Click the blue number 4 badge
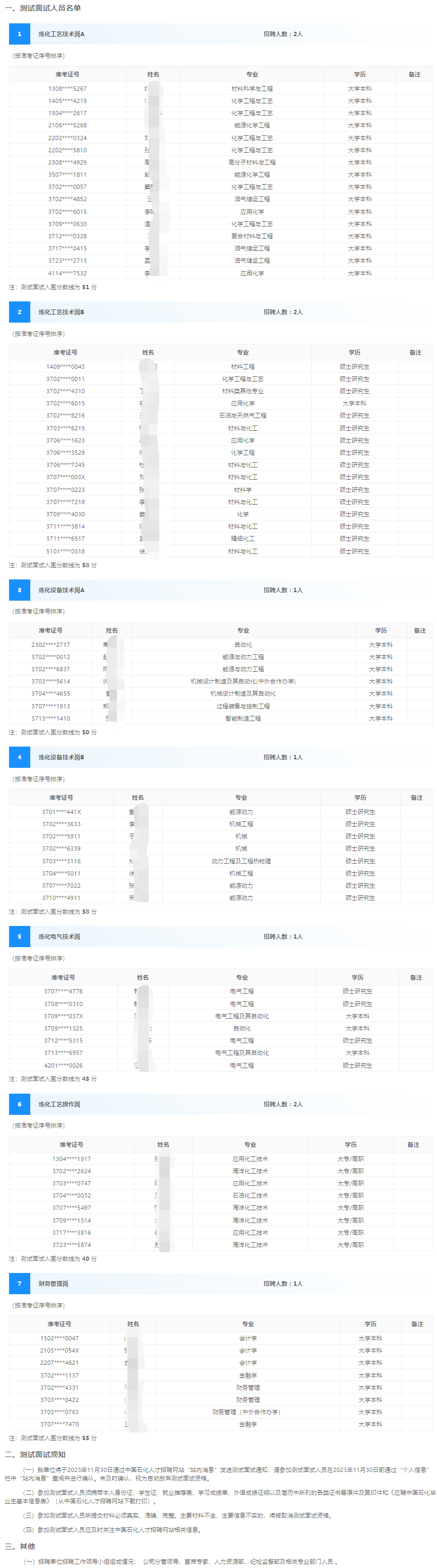437x1568 pixels. click(20, 757)
